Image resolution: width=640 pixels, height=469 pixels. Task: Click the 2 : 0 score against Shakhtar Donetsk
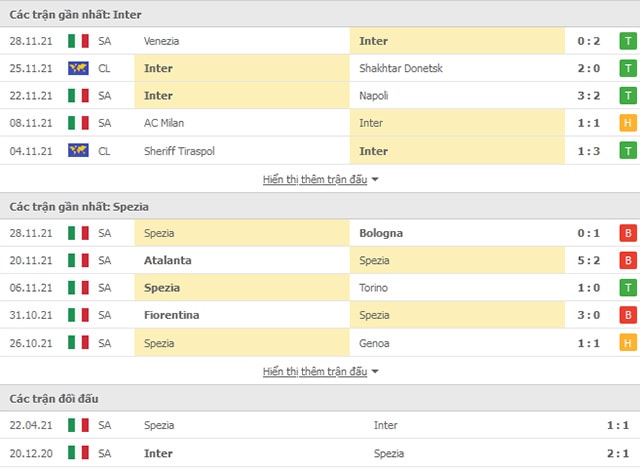point(589,68)
